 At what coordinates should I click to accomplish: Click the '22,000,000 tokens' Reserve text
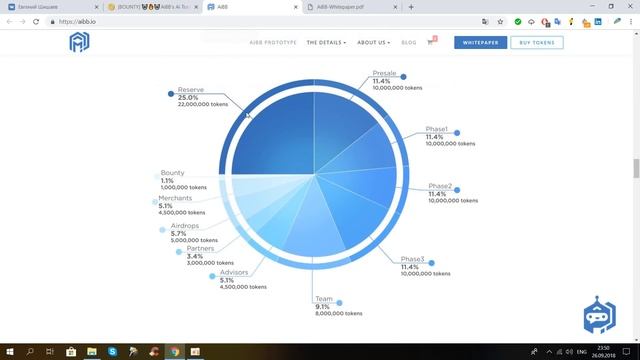[203, 104]
